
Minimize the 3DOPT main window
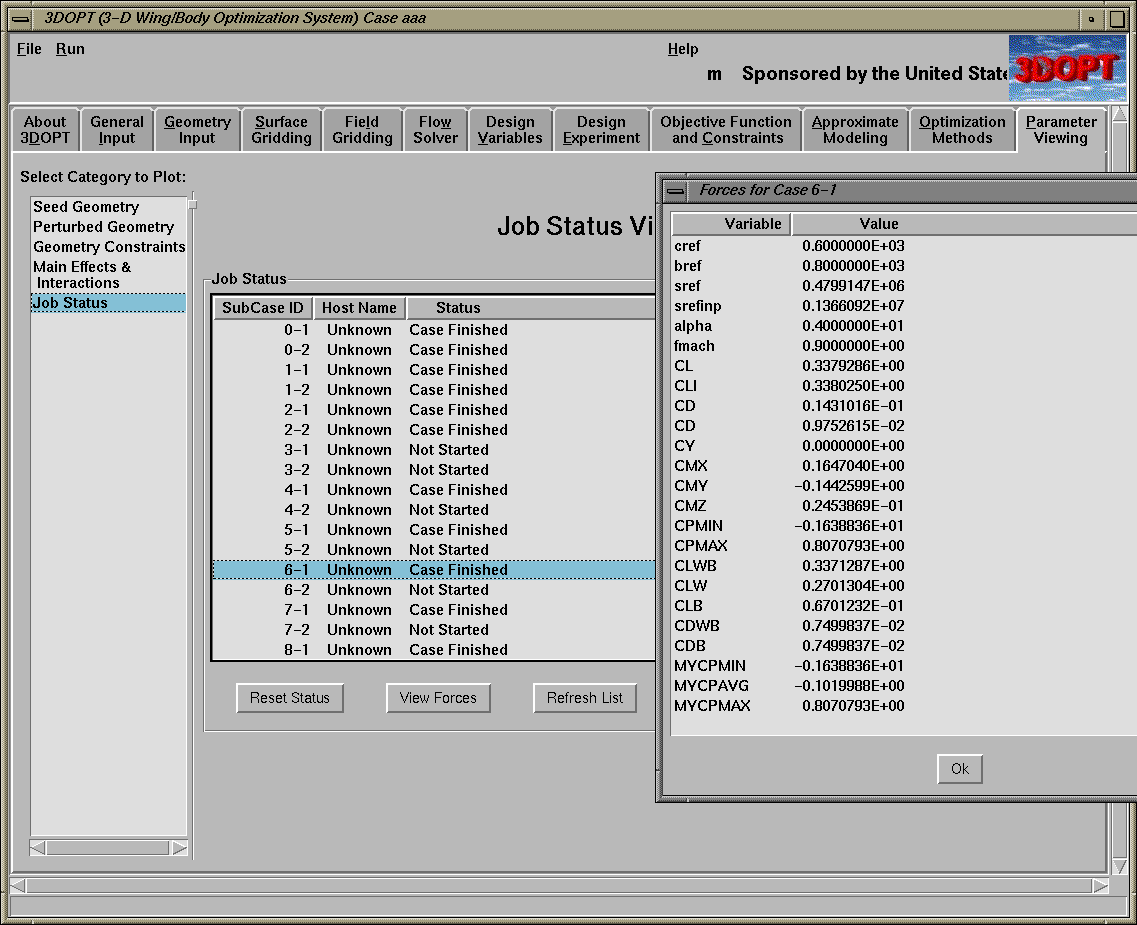point(1091,20)
